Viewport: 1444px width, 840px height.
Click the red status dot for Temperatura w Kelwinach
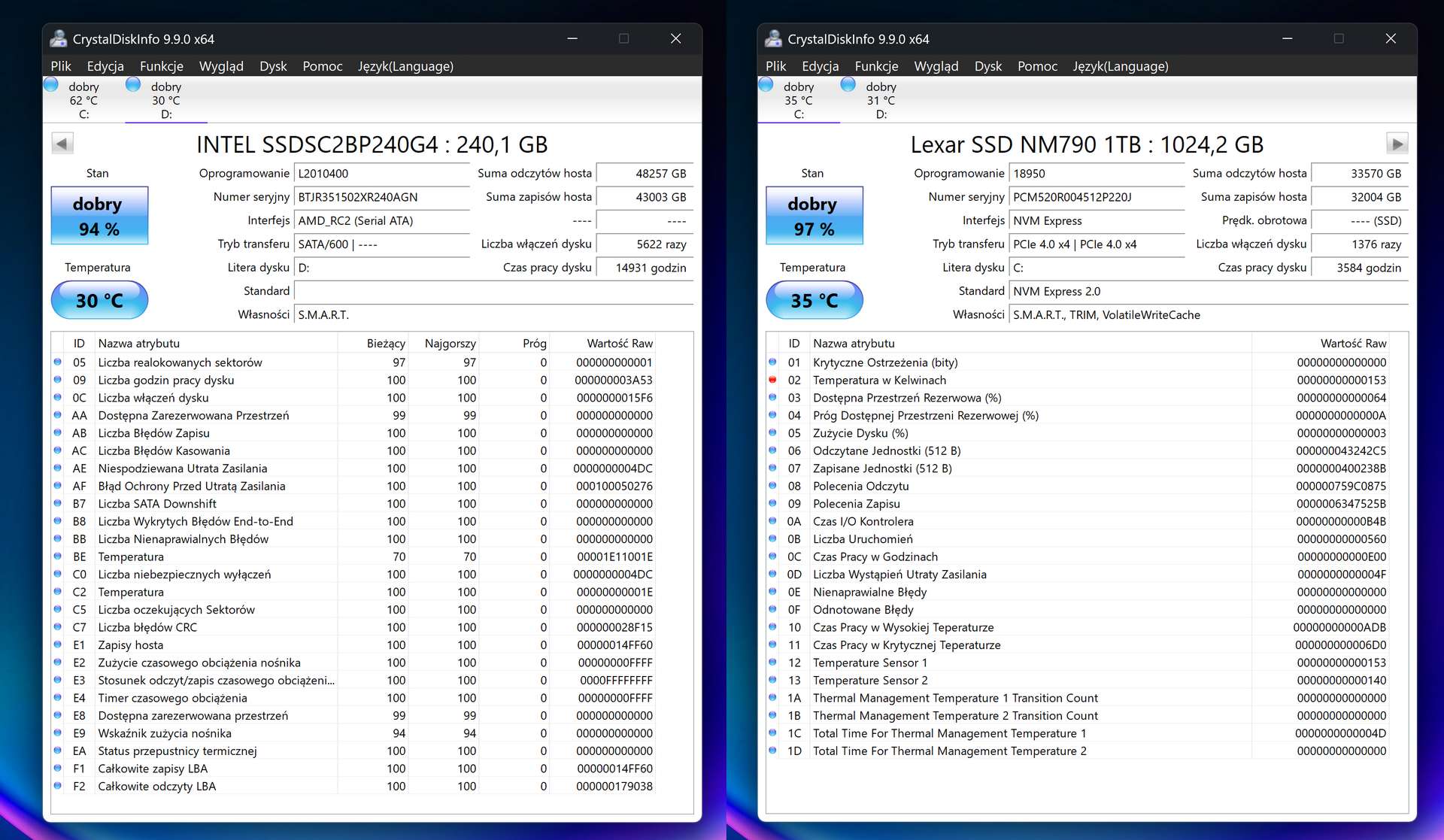772,380
